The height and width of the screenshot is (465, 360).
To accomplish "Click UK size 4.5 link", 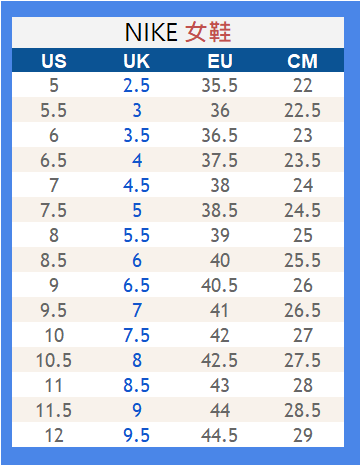I will (x=136, y=185).
